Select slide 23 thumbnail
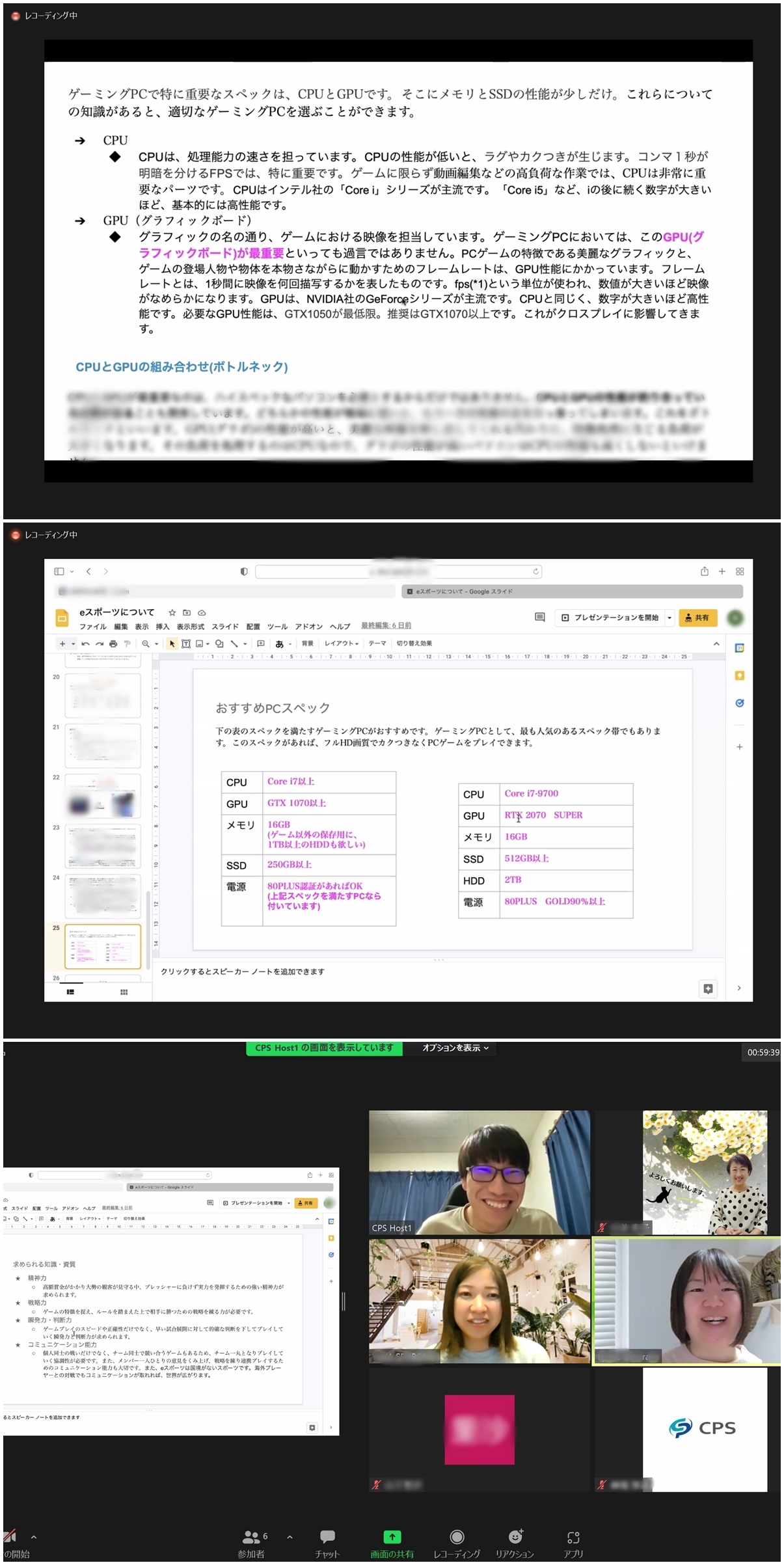 (103, 846)
